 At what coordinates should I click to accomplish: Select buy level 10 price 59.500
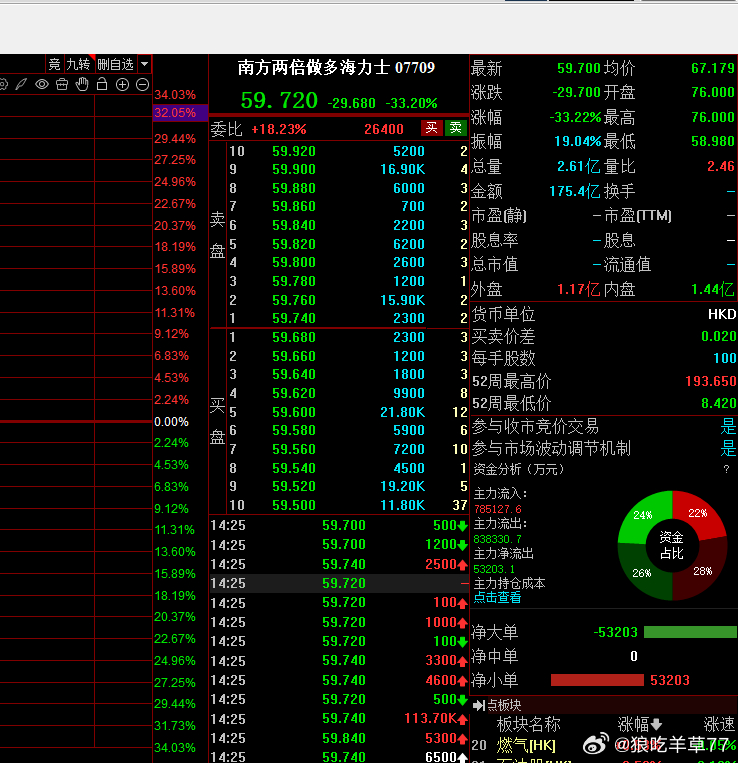pyautogui.click(x=294, y=505)
